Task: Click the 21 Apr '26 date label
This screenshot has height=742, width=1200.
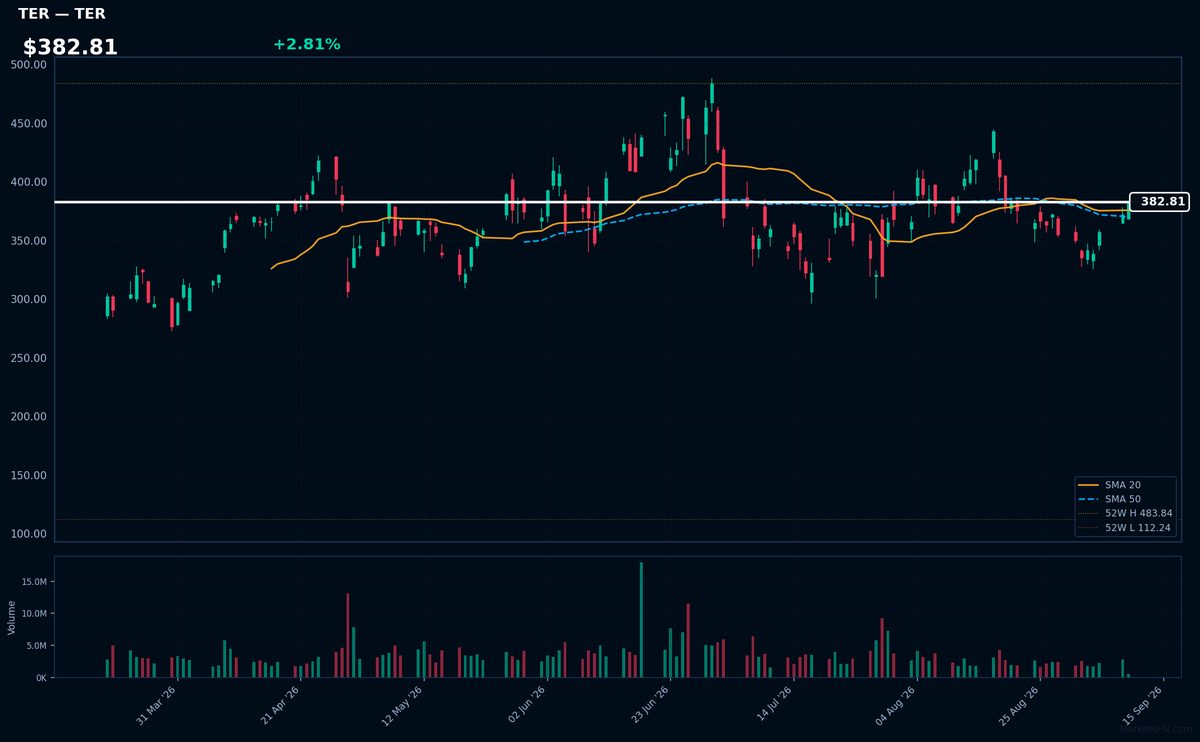Action: pyautogui.click(x=280, y=706)
